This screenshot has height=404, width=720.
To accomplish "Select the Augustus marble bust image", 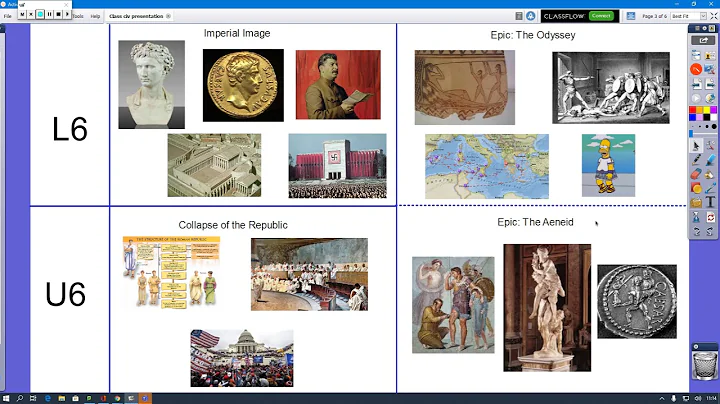I will click(152, 84).
